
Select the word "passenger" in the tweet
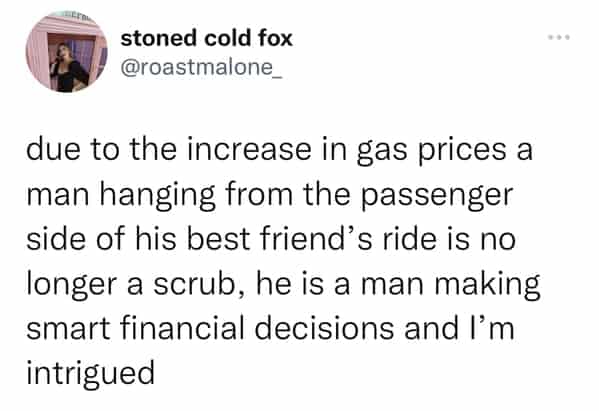click(x=437, y=196)
